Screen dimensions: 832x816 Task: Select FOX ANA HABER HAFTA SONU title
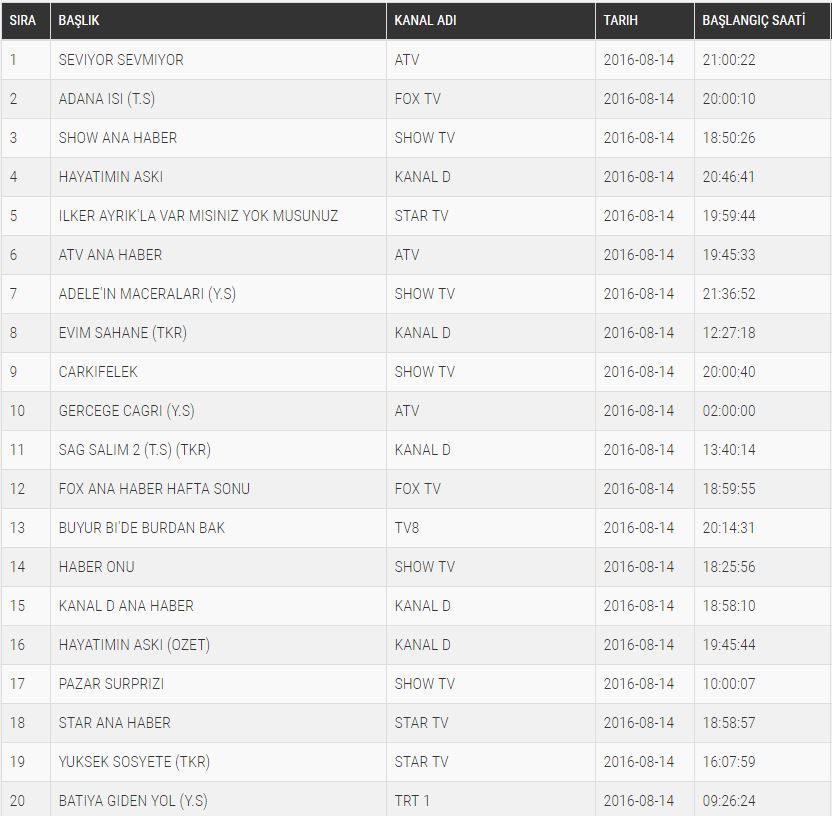click(x=154, y=489)
